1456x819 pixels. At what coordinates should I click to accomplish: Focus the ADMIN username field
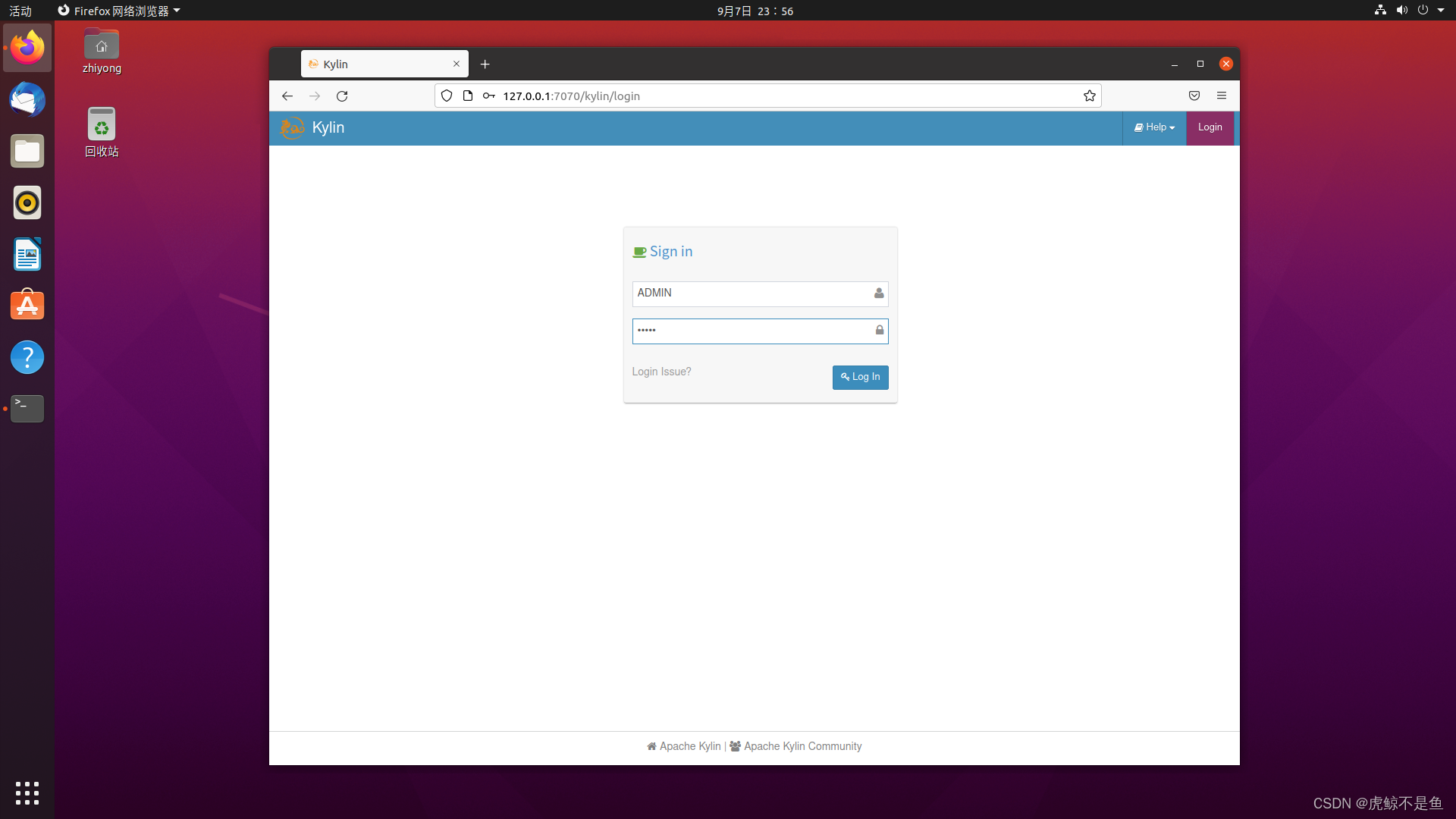[x=751, y=293]
